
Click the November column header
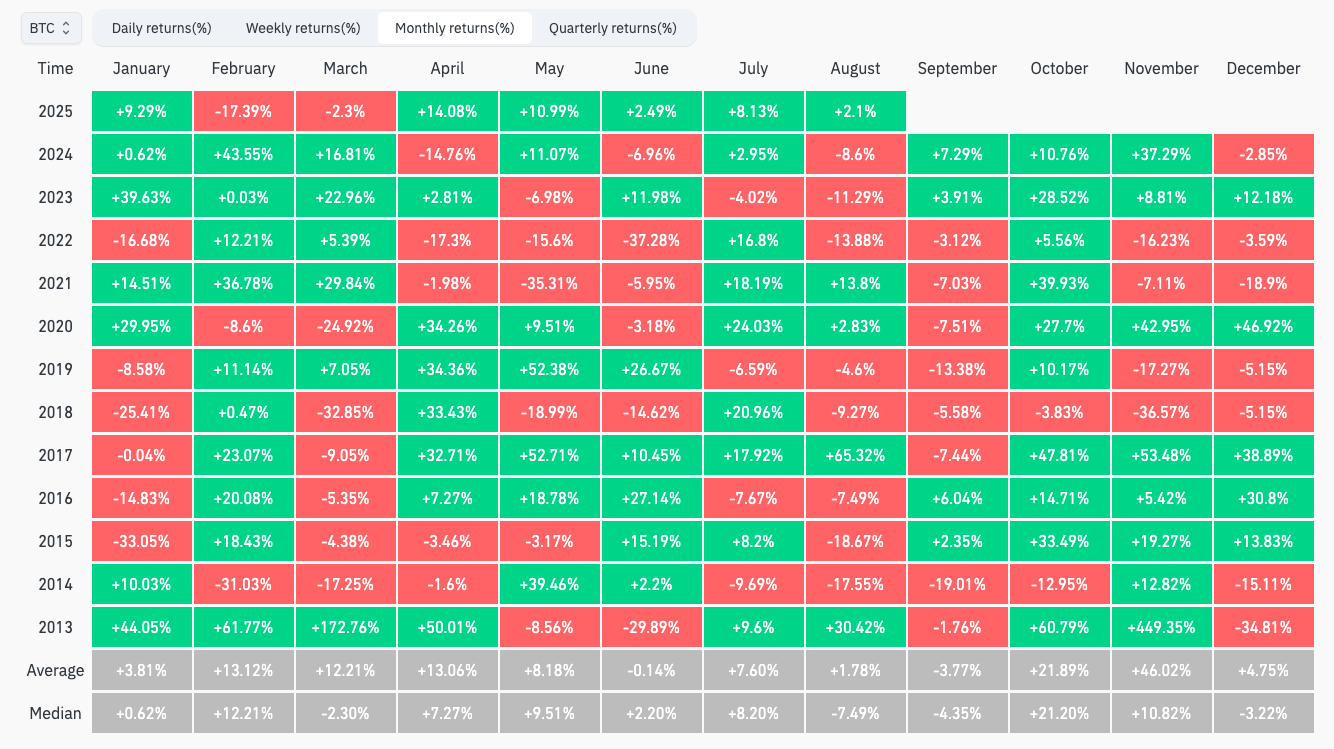[x=1161, y=69]
